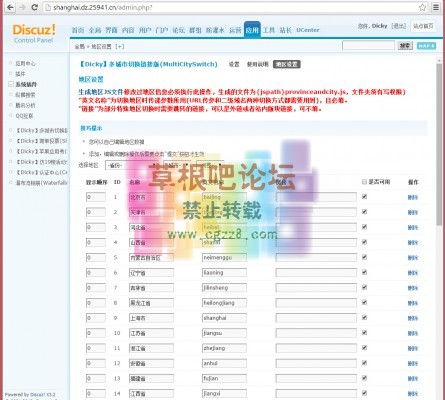Click the English name field containing shanghai

point(224,318)
